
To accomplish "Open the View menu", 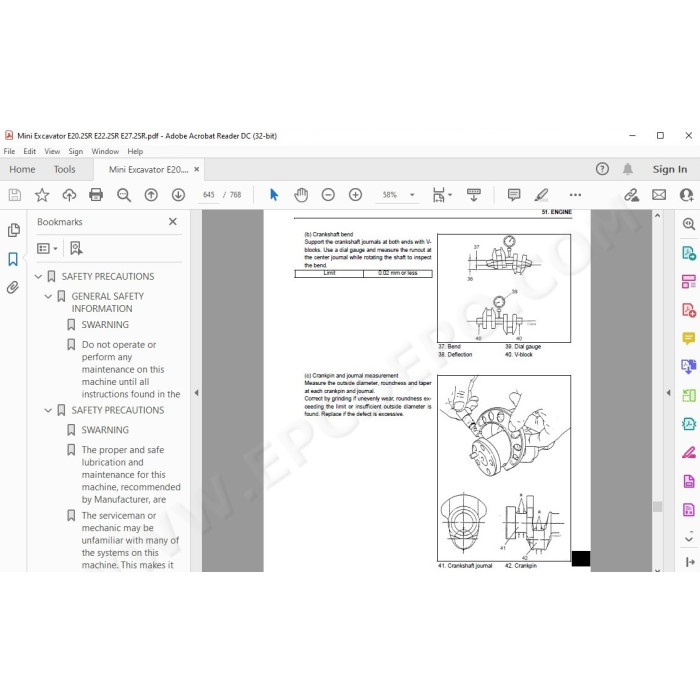I will (52, 151).
